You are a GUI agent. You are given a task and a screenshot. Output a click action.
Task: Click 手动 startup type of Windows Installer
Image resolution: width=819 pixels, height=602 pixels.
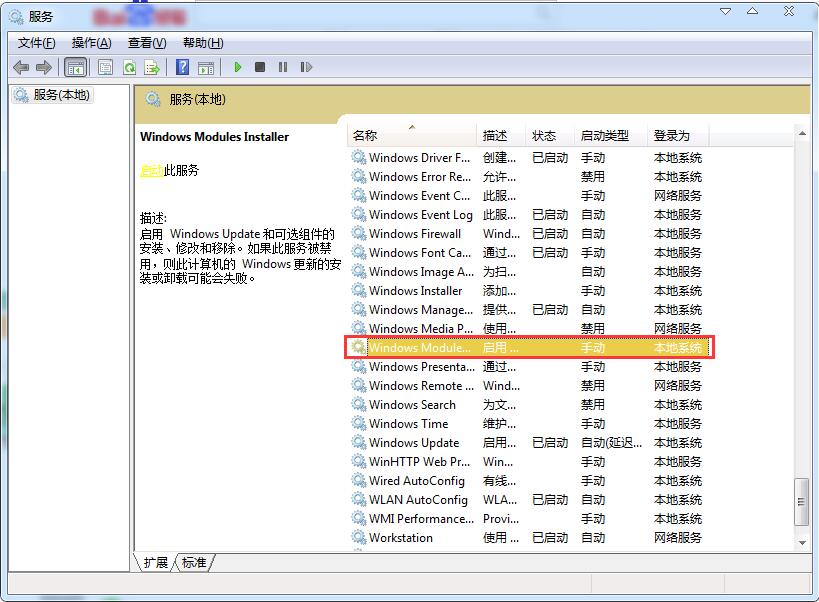593,290
